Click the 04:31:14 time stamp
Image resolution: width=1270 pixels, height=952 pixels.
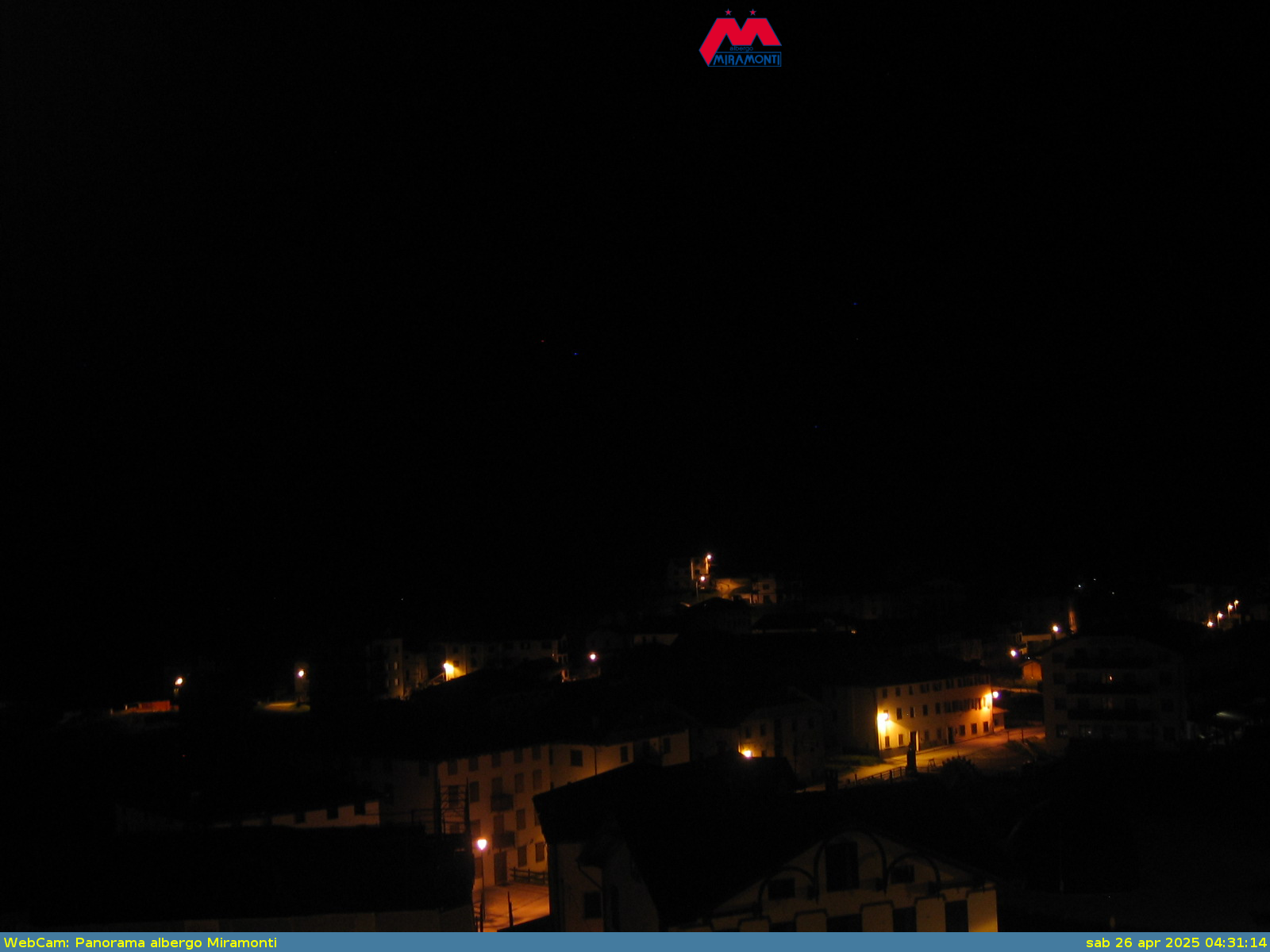click(1236, 942)
